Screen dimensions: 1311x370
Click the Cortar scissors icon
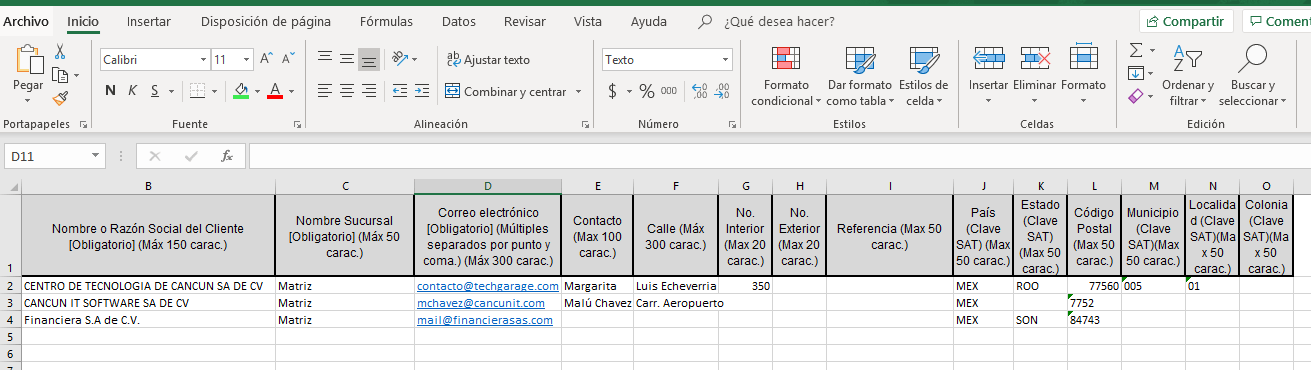[60, 51]
